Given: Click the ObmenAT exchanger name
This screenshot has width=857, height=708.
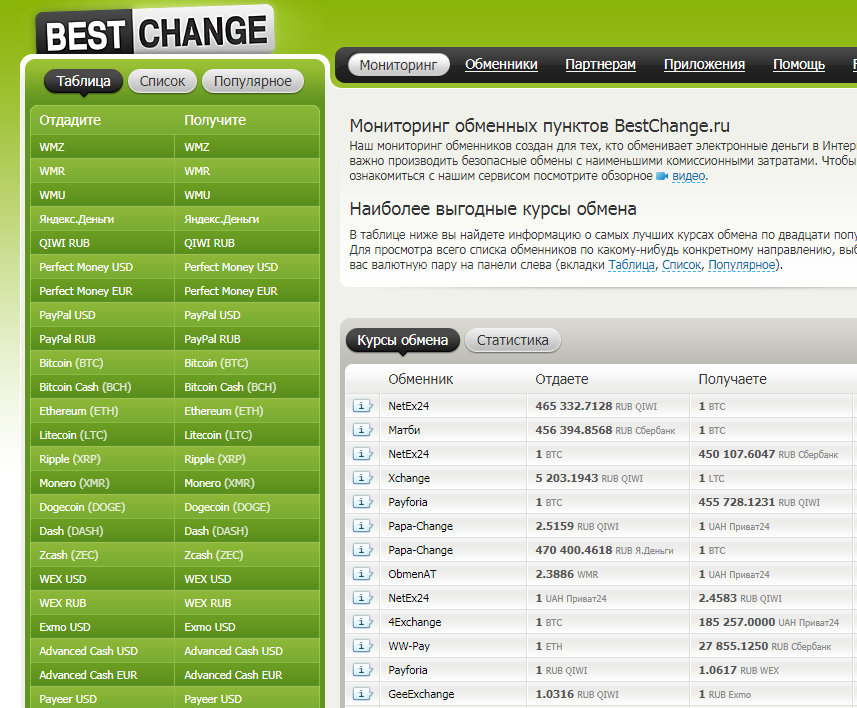Looking at the screenshot, I should (x=412, y=574).
